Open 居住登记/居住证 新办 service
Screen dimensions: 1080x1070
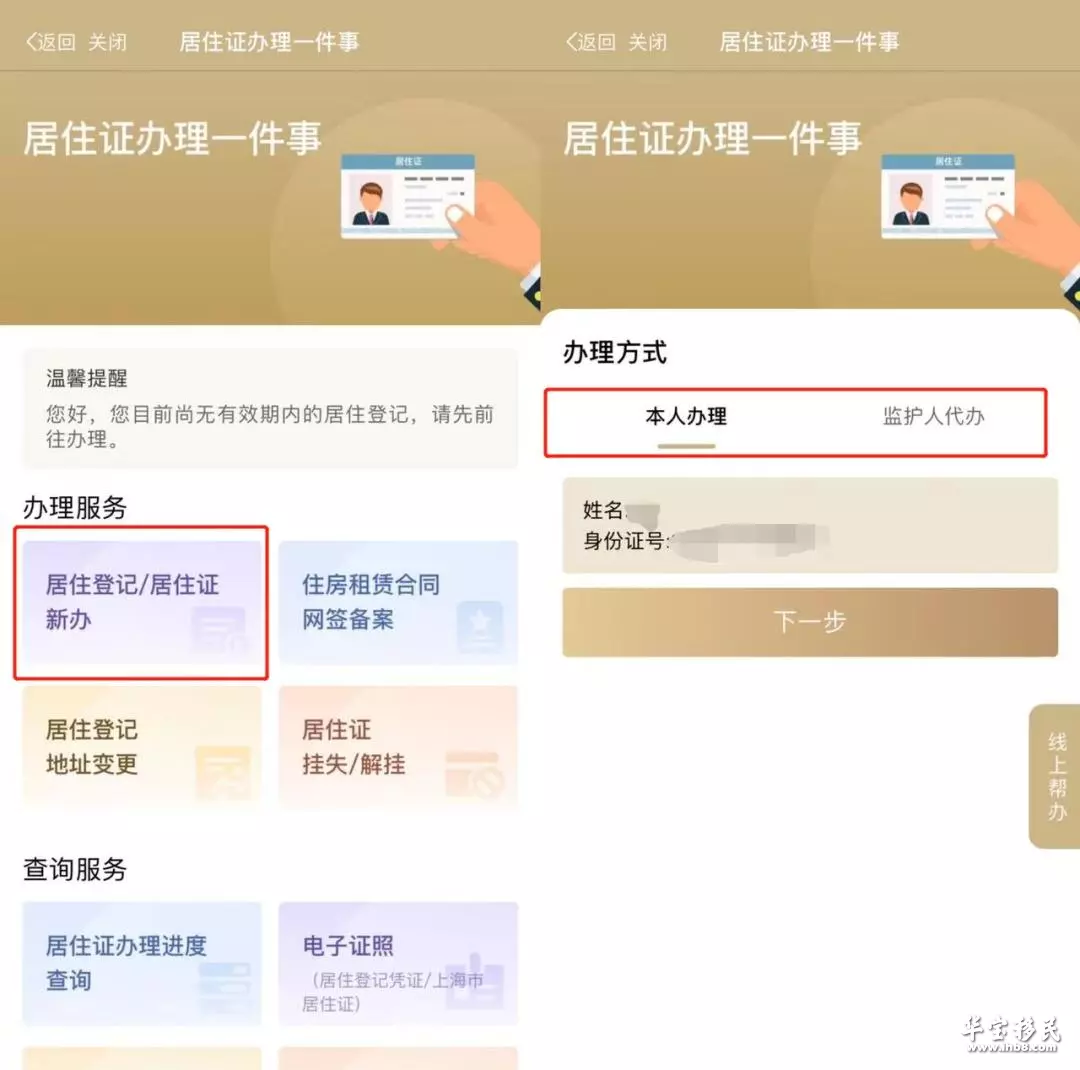(x=142, y=603)
